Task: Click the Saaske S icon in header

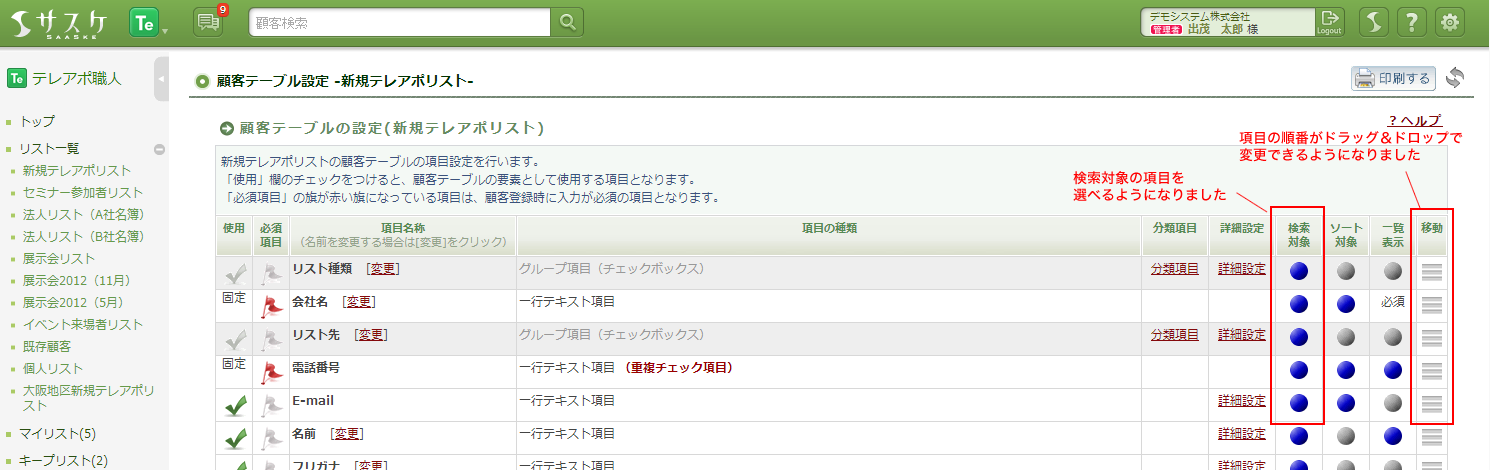Action: [1374, 22]
